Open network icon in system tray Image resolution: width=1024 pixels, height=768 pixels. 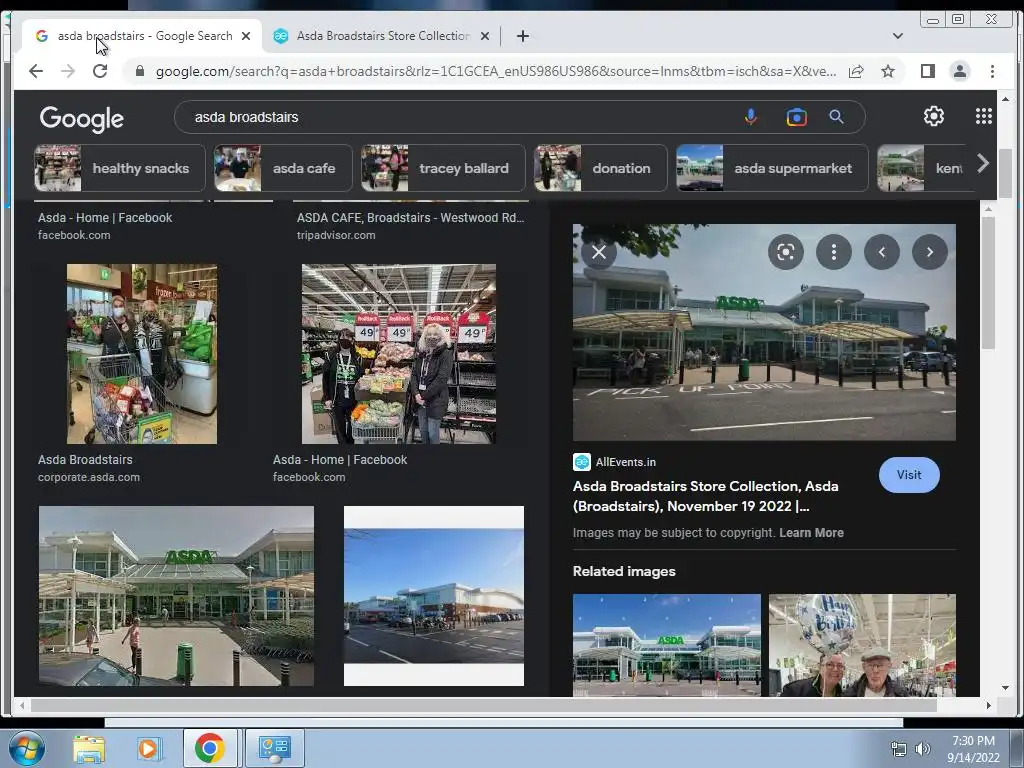tap(899, 749)
